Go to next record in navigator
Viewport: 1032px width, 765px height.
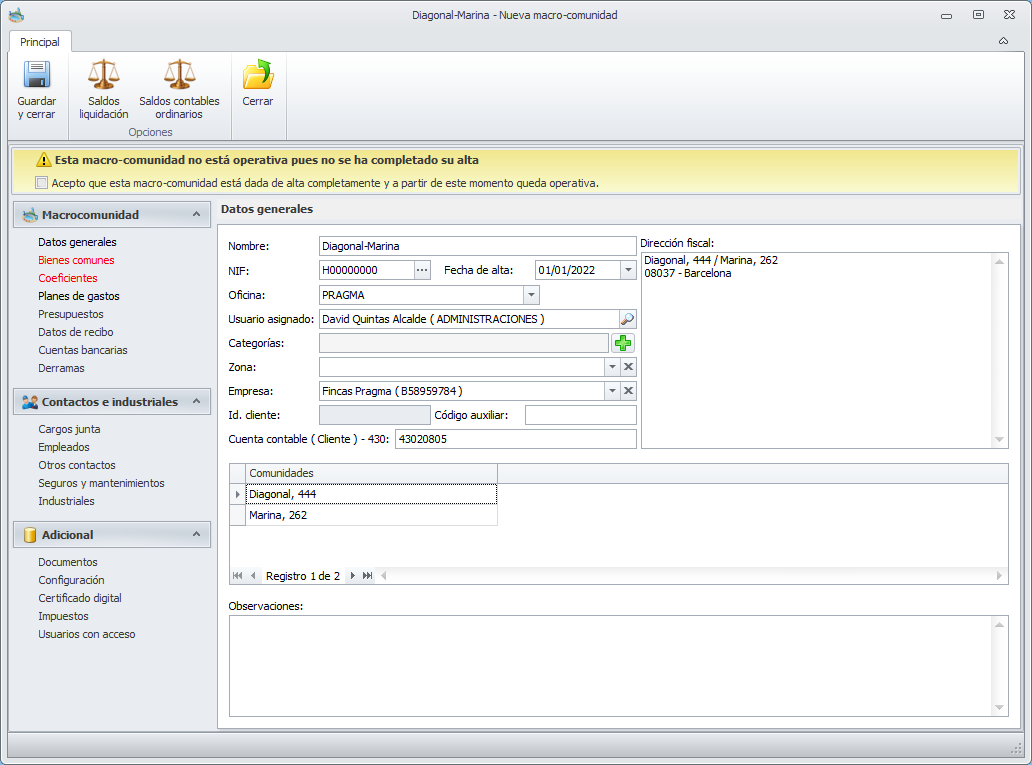point(353,576)
